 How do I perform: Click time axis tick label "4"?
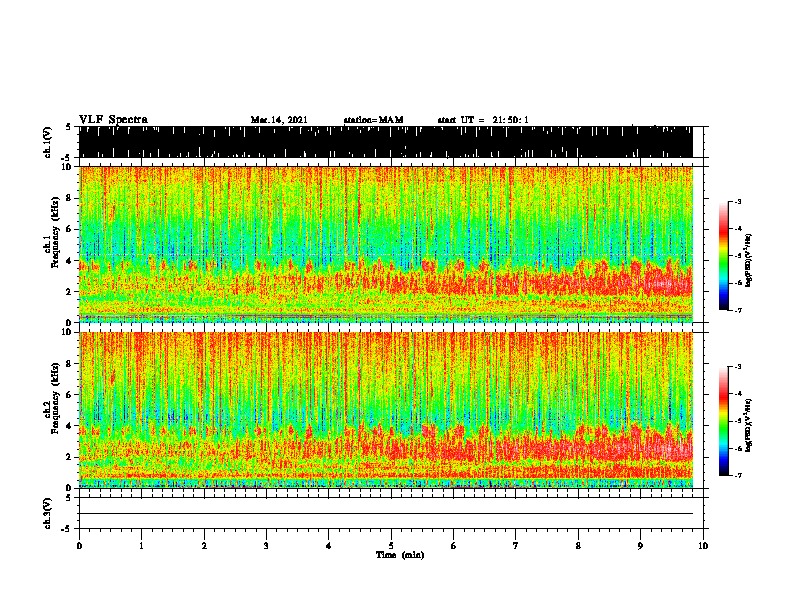tap(329, 546)
